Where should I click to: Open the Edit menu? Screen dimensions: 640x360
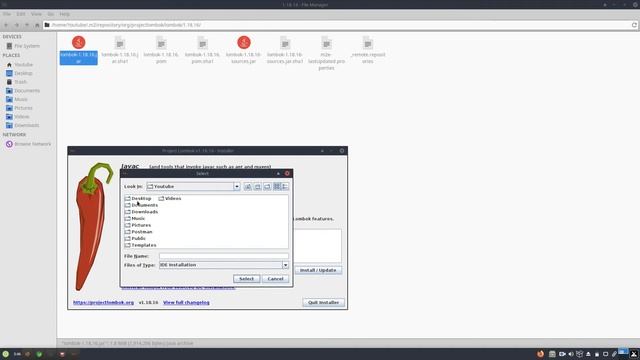21,14
